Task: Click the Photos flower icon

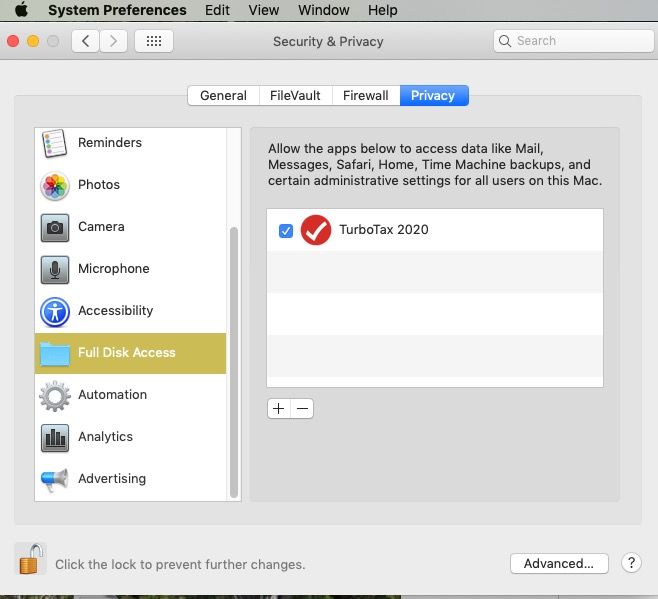Action: tap(55, 186)
